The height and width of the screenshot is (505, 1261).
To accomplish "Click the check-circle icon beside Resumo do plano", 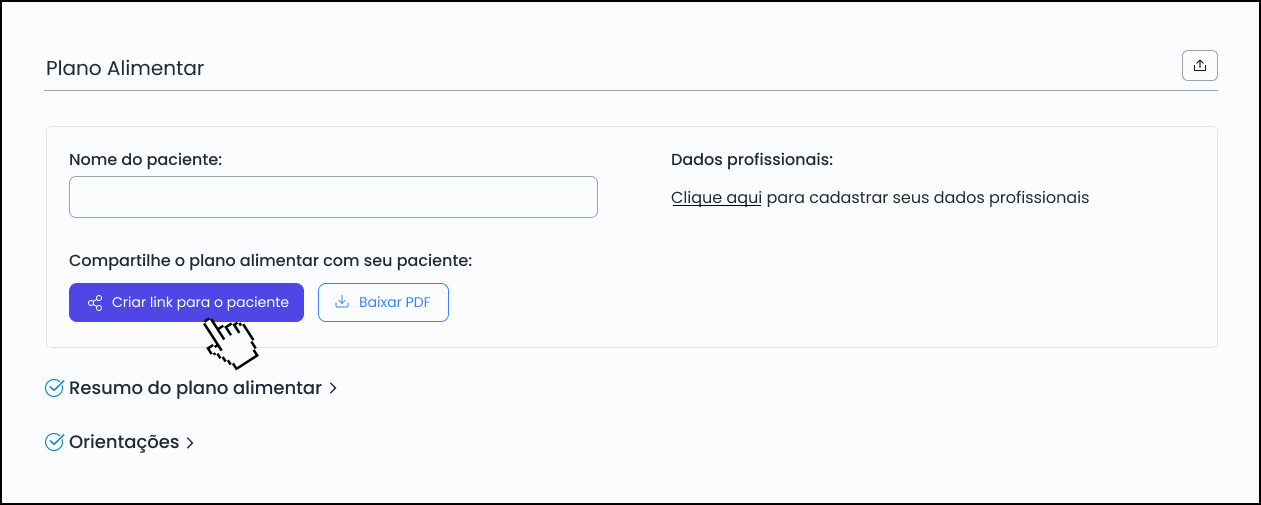I will 55,388.
